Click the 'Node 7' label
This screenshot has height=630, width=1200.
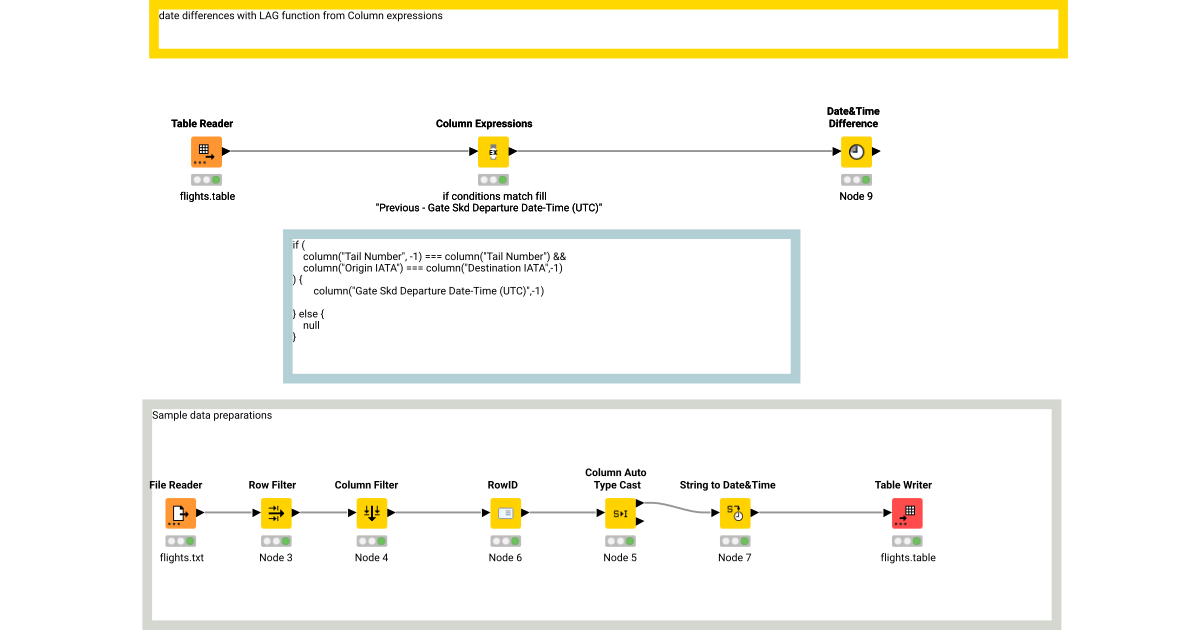[735, 557]
